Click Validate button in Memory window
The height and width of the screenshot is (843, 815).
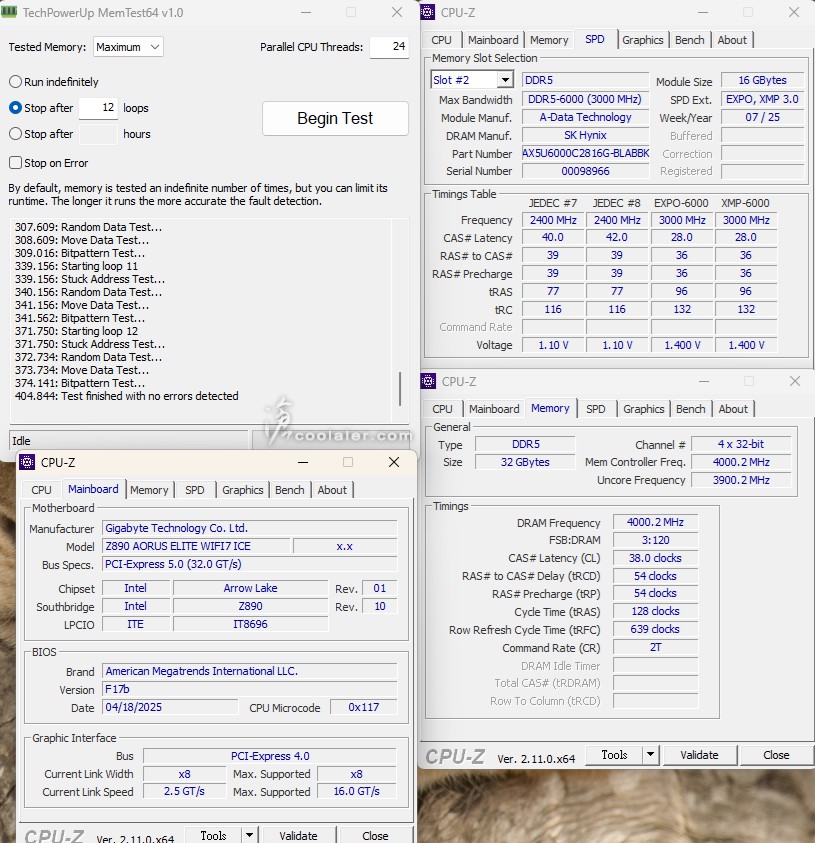(x=699, y=755)
